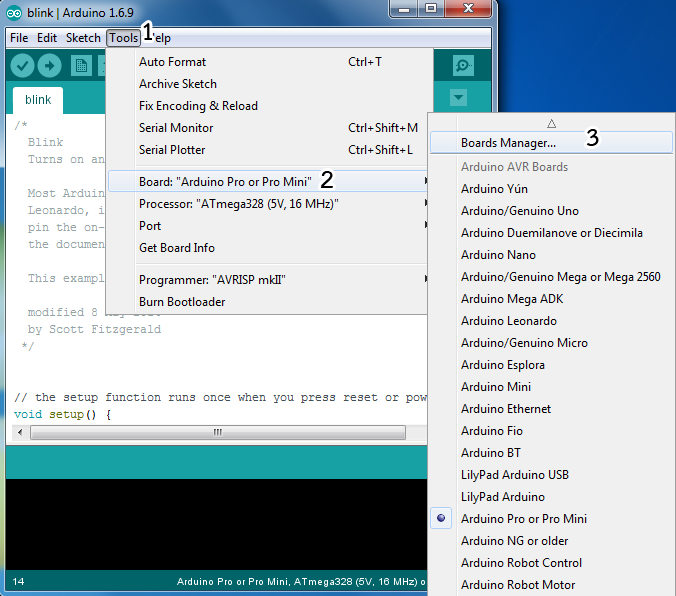Click the Verify checkmark toolbar icon
The image size is (676, 596).
[22, 66]
